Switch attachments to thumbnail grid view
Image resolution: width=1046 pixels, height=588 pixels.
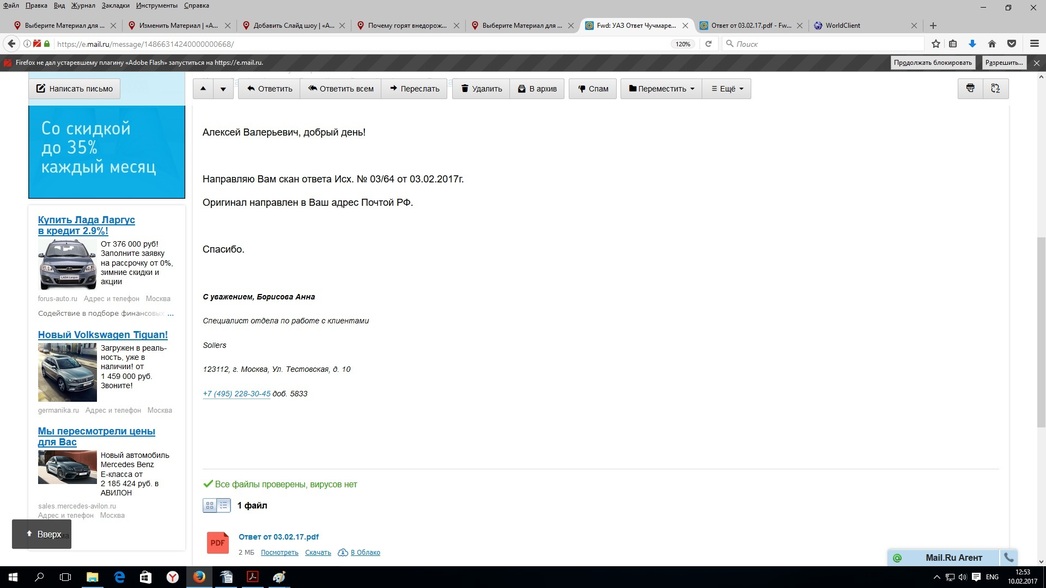point(209,506)
